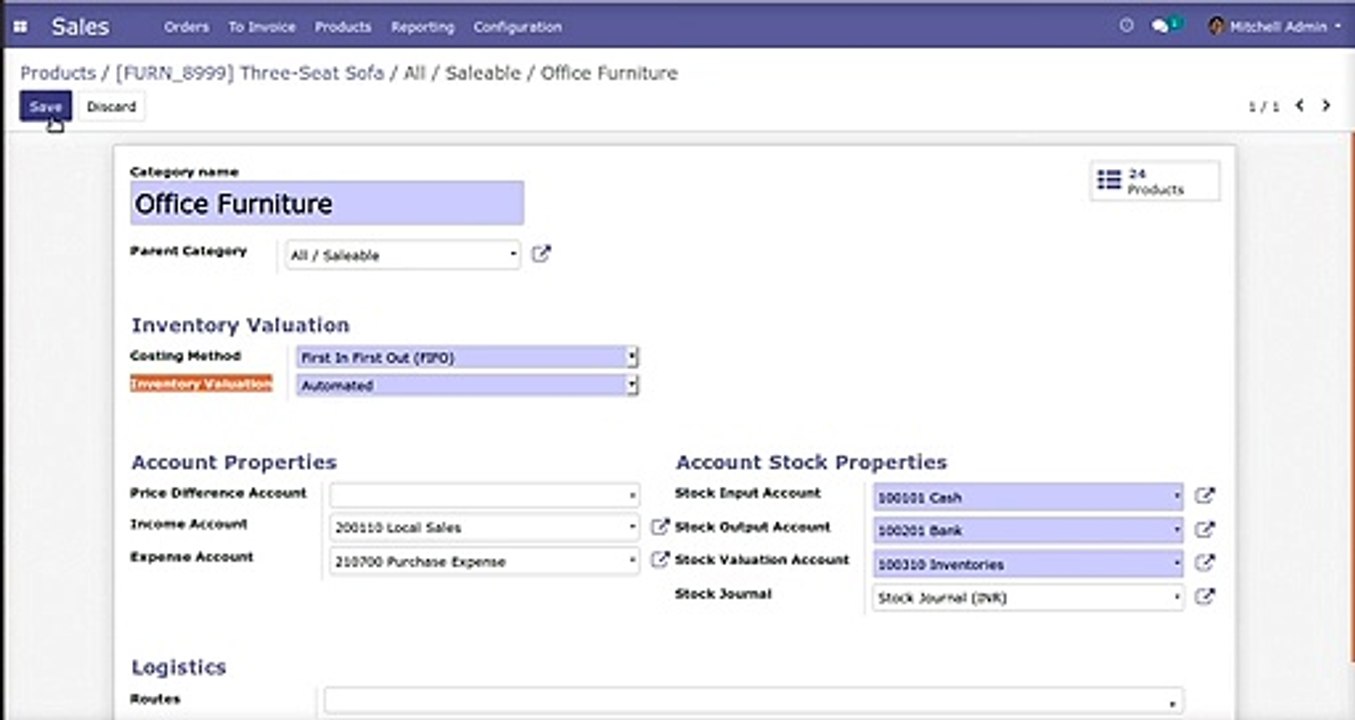Click the Inventory Valuation field label
This screenshot has height=720, width=1355.
pos(201,384)
